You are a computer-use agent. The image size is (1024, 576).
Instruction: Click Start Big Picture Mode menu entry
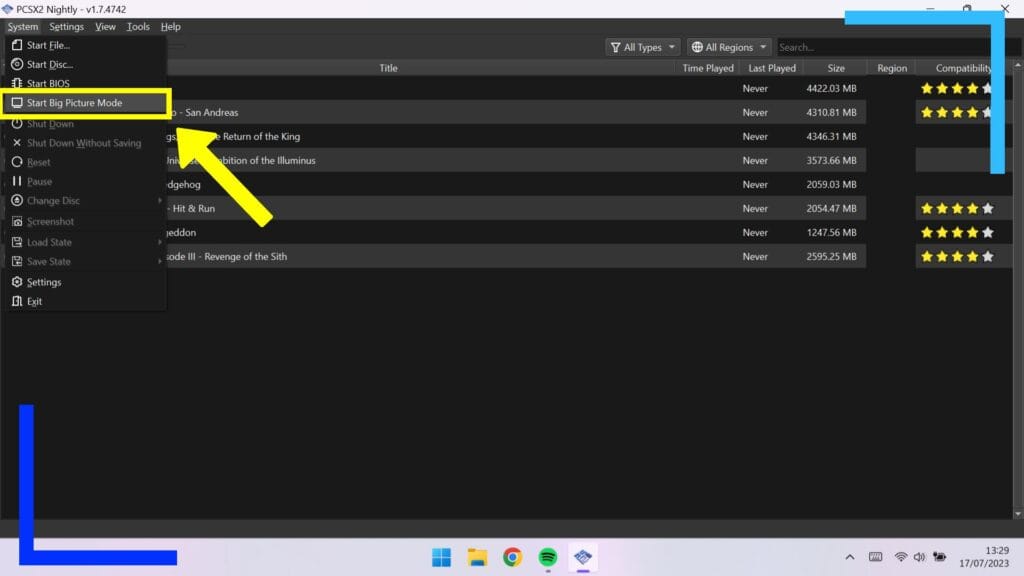pos(74,103)
